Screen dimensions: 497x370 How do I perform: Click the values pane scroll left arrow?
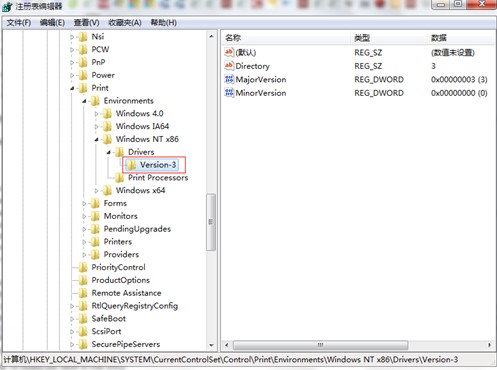click(227, 345)
